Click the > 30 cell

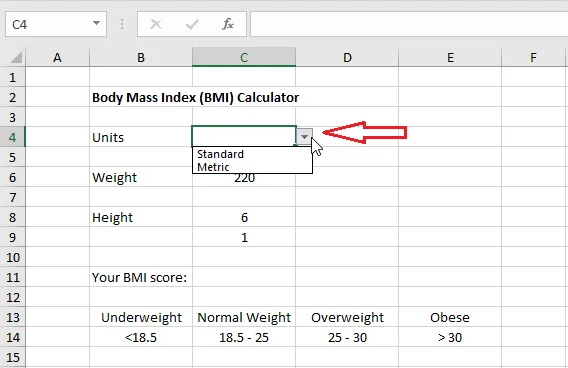pos(450,337)
